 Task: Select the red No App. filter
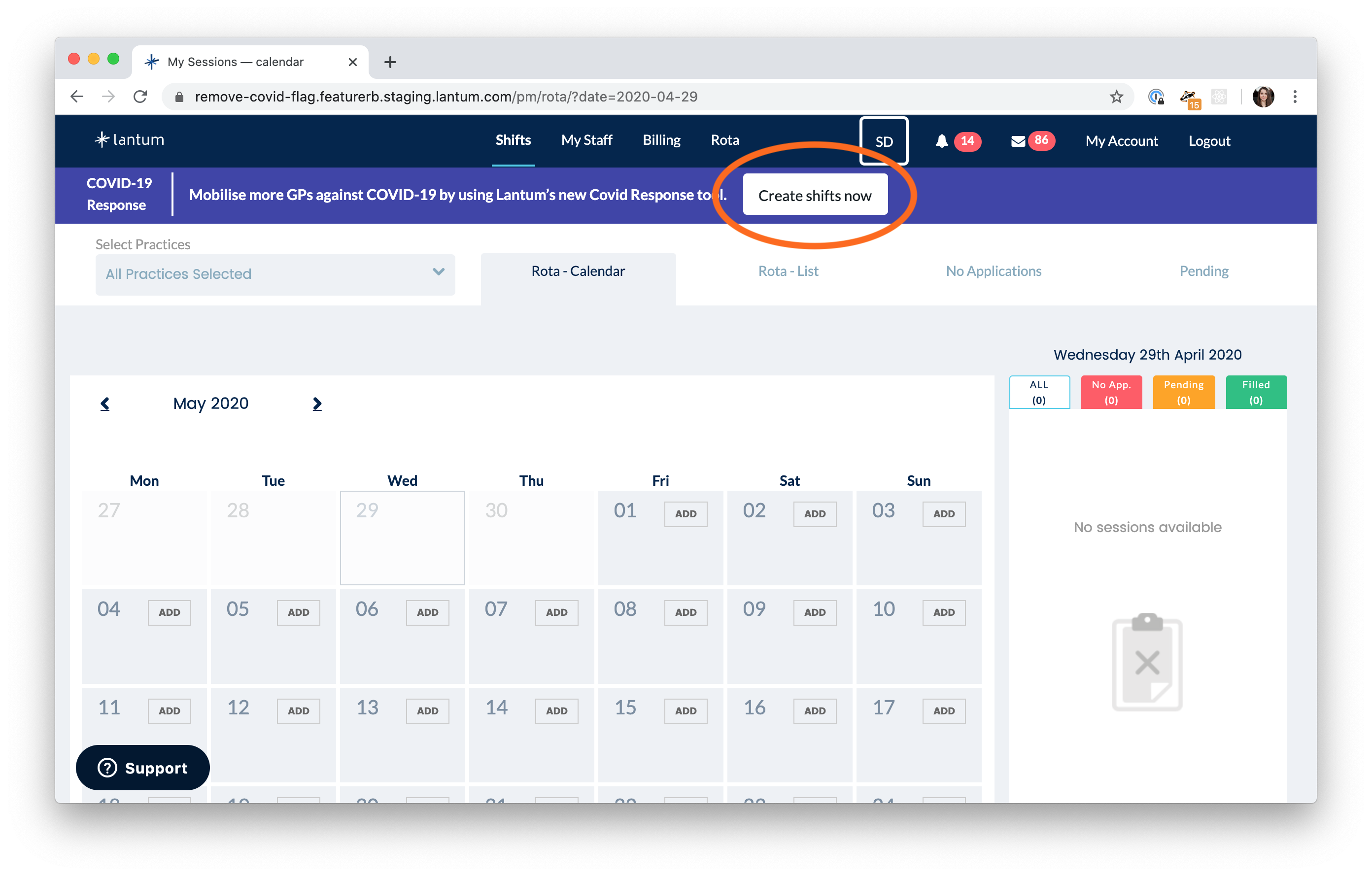pos(1111,392)
